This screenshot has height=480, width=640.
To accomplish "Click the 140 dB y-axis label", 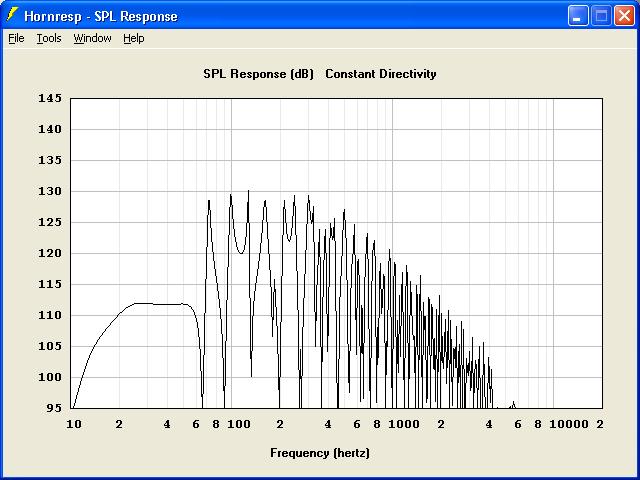I will [50, 129].
